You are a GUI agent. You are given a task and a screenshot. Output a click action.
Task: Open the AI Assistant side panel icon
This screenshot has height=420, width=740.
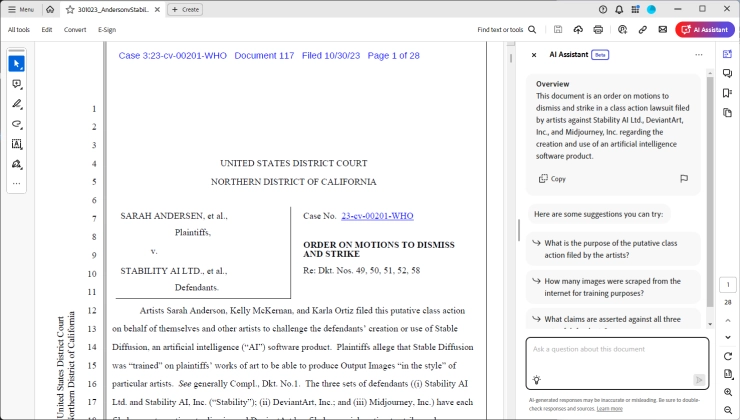pyautogui.click(x=727, y=54)
